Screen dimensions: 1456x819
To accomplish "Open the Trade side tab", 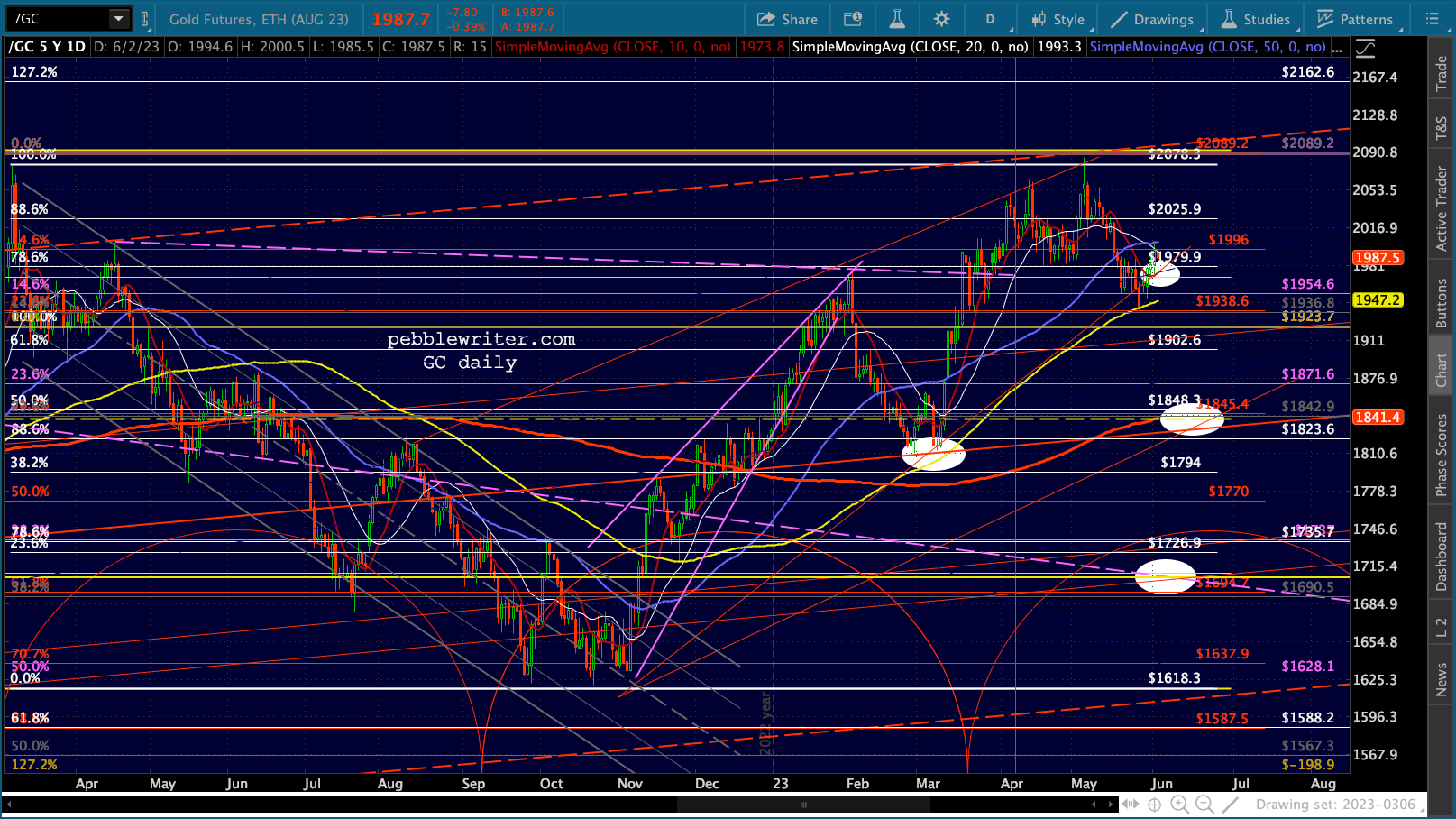I will point(1441,72).
